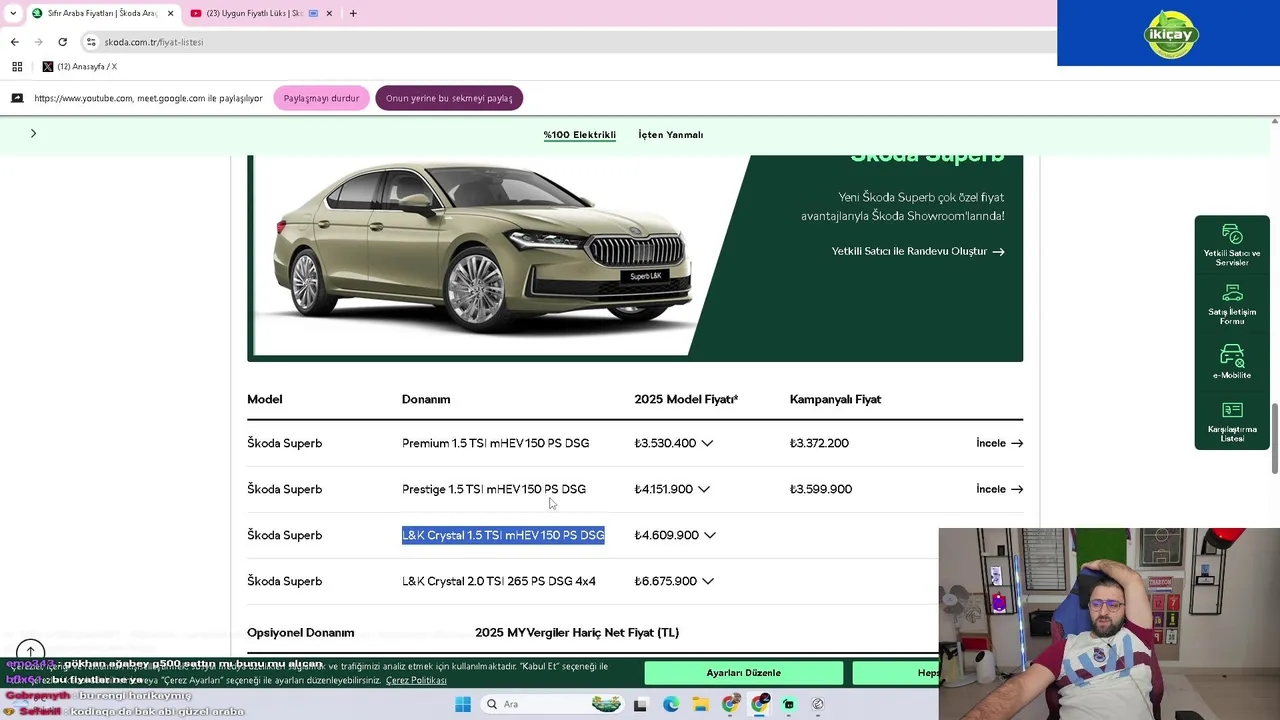Open the first Chrome profile taskbar icon
The width and height of the screenshot is (1280, 720).
(730, 704)
